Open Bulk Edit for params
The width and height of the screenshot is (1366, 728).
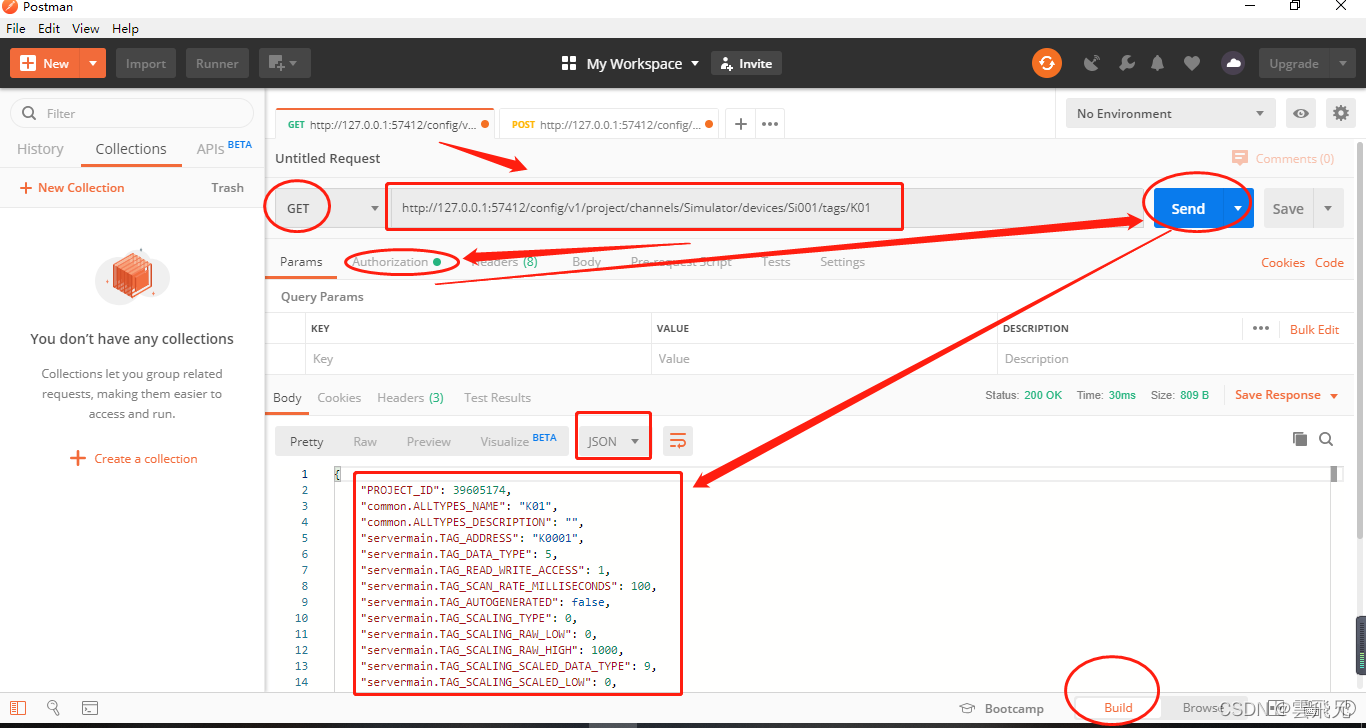[1314, 329]
